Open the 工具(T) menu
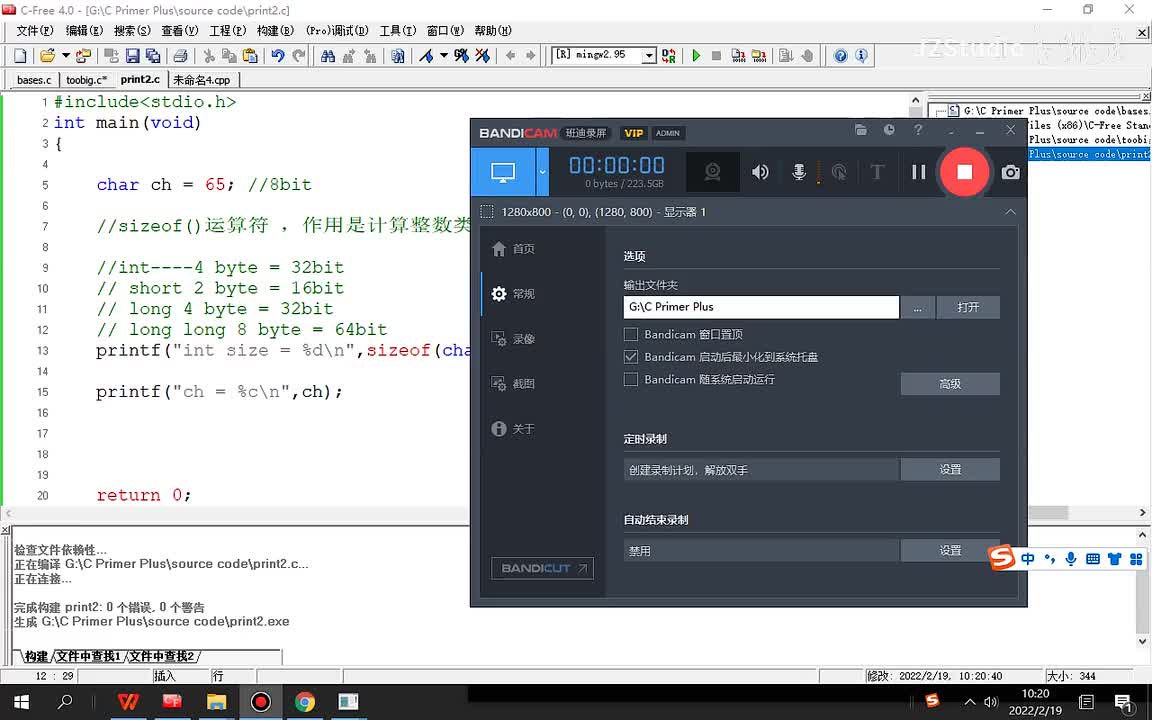 (x=397, y=31)
